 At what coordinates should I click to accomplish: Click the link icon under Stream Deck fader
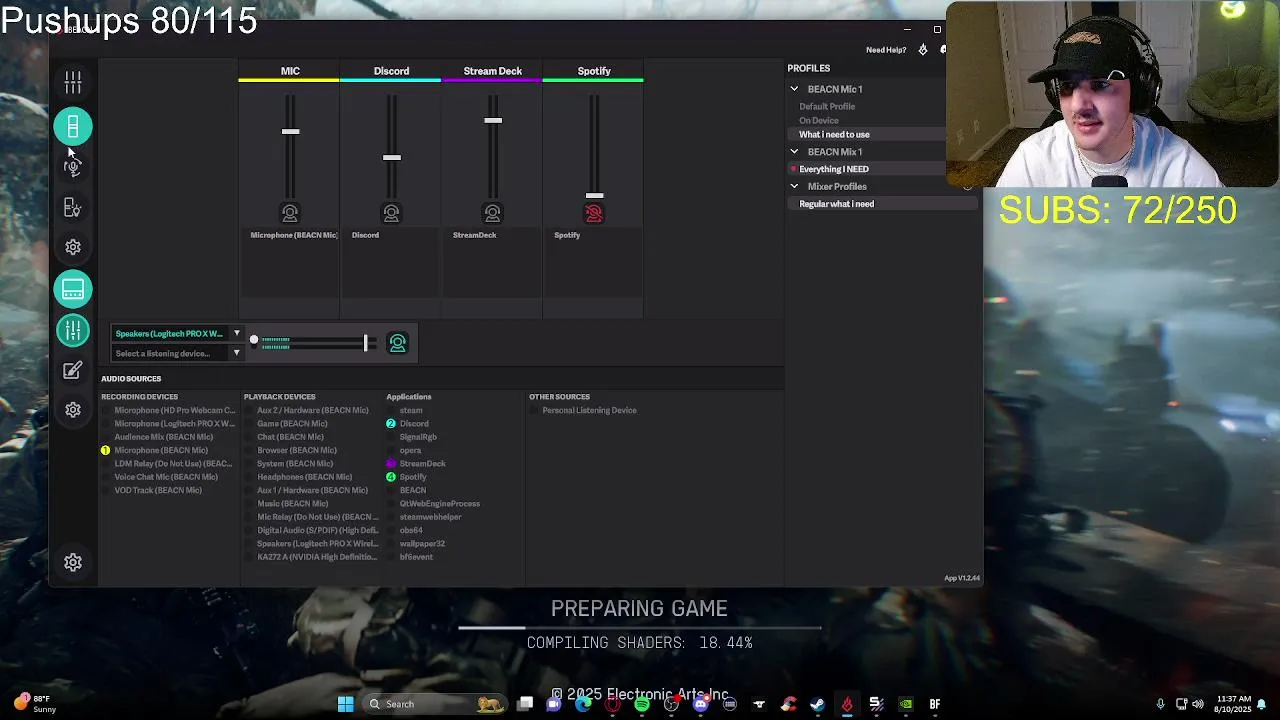pyautogui.click(x=492, y=213)
